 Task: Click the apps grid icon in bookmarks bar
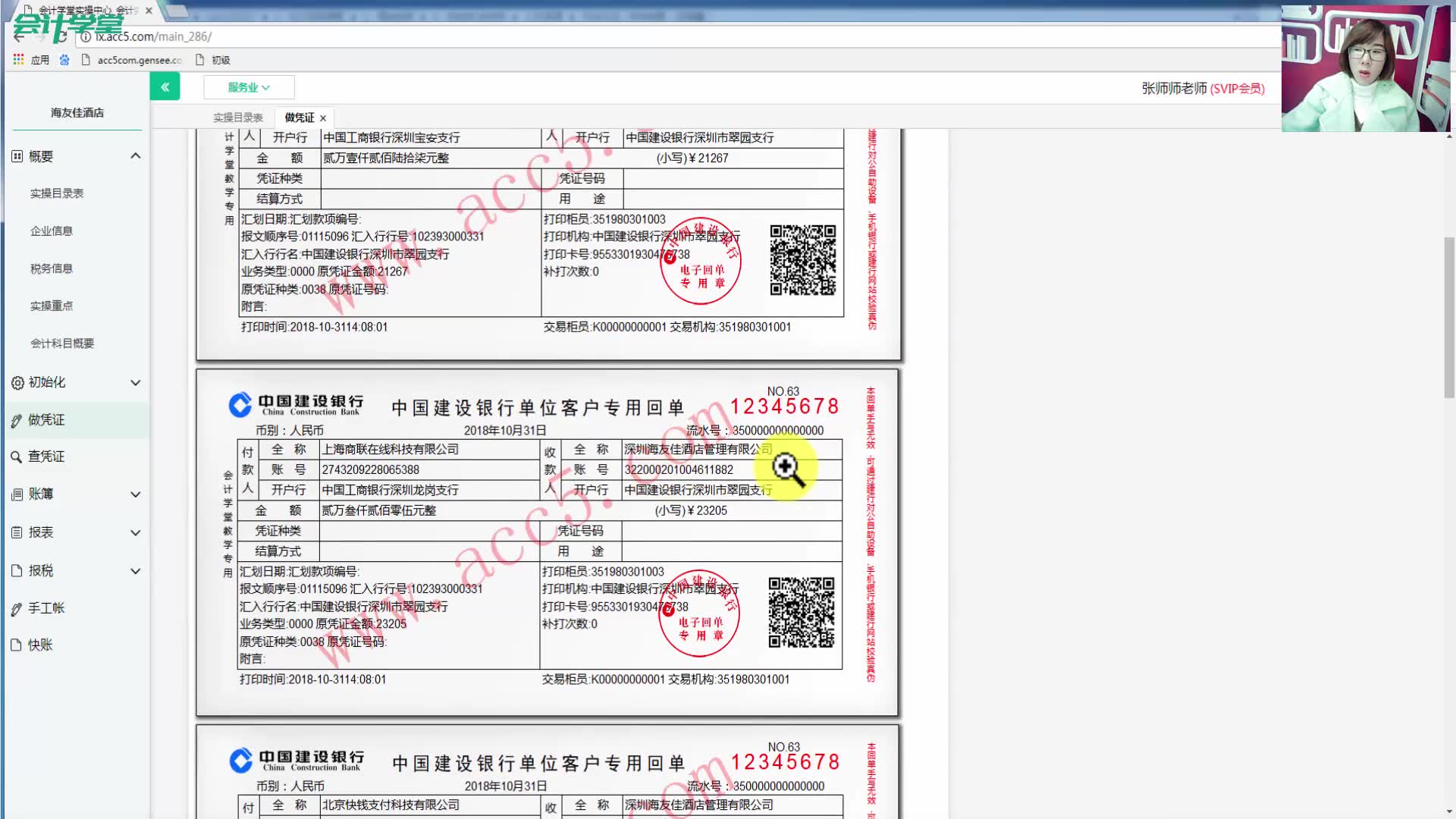(x=18, y=60)
